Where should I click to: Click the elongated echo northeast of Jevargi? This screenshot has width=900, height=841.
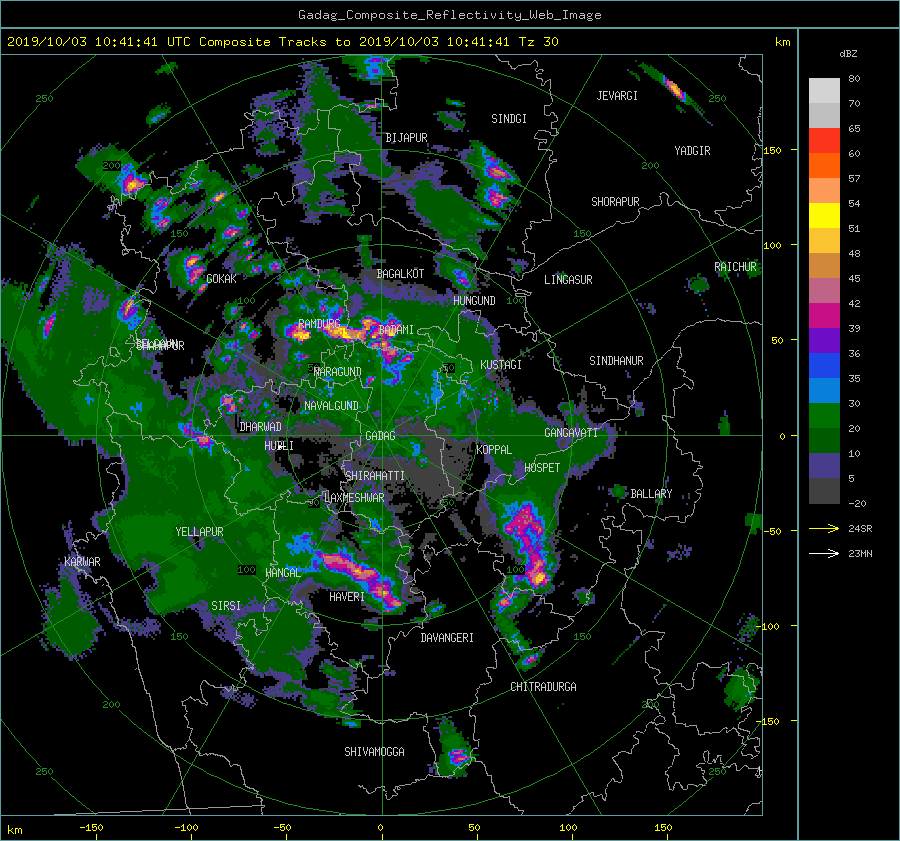tap(674, 90)
